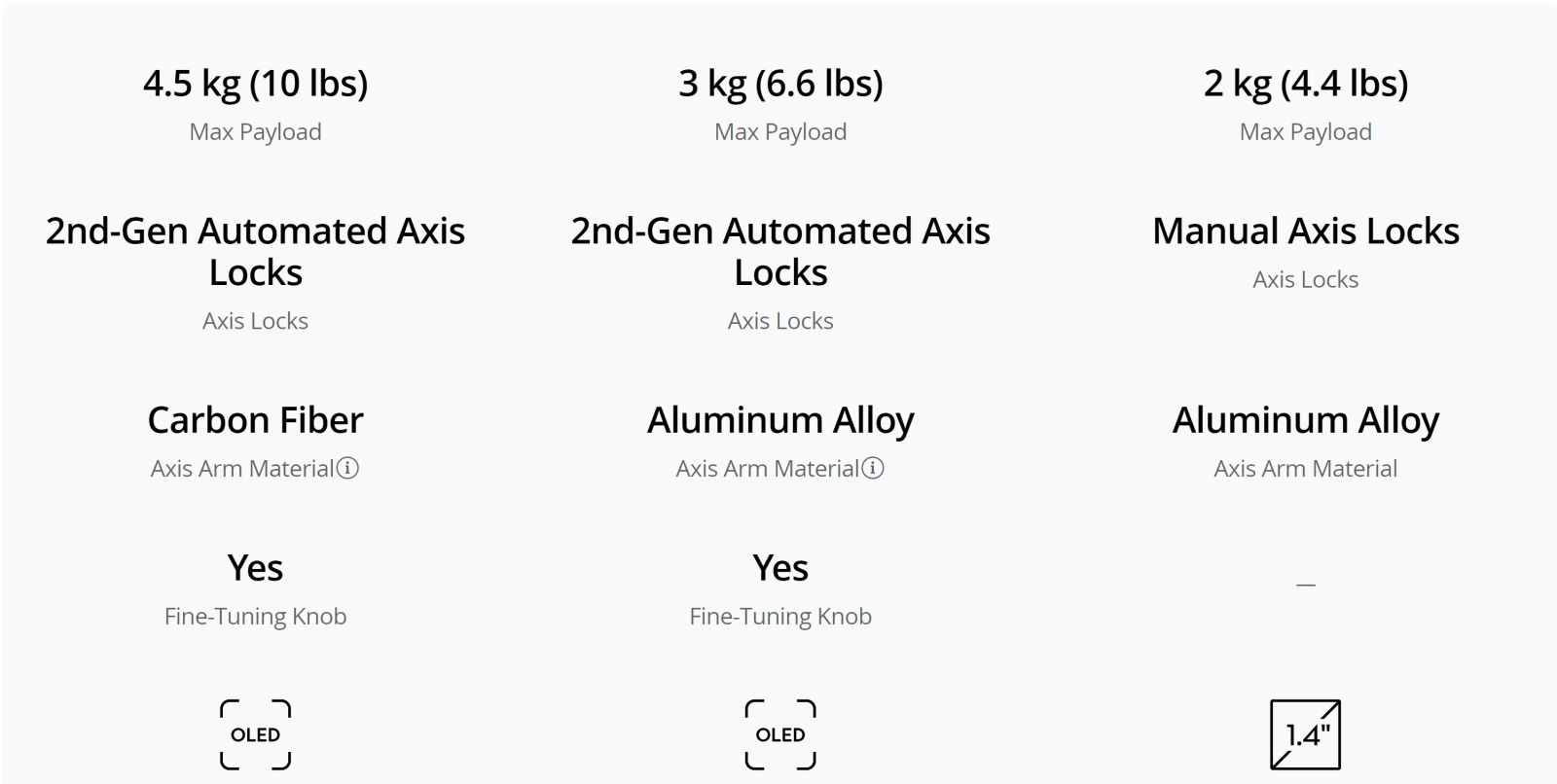Click the 1.4 inch screen size icon
Screen dimensions: 1557x784
[x=1306, y=734]
